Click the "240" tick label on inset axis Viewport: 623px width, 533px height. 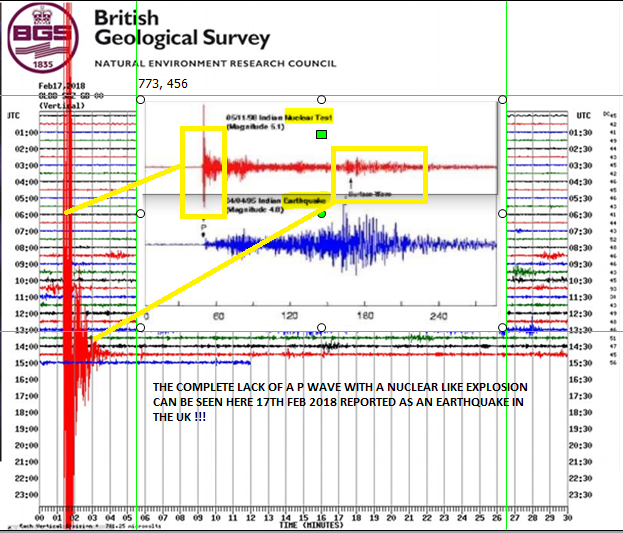coord(439,316)
